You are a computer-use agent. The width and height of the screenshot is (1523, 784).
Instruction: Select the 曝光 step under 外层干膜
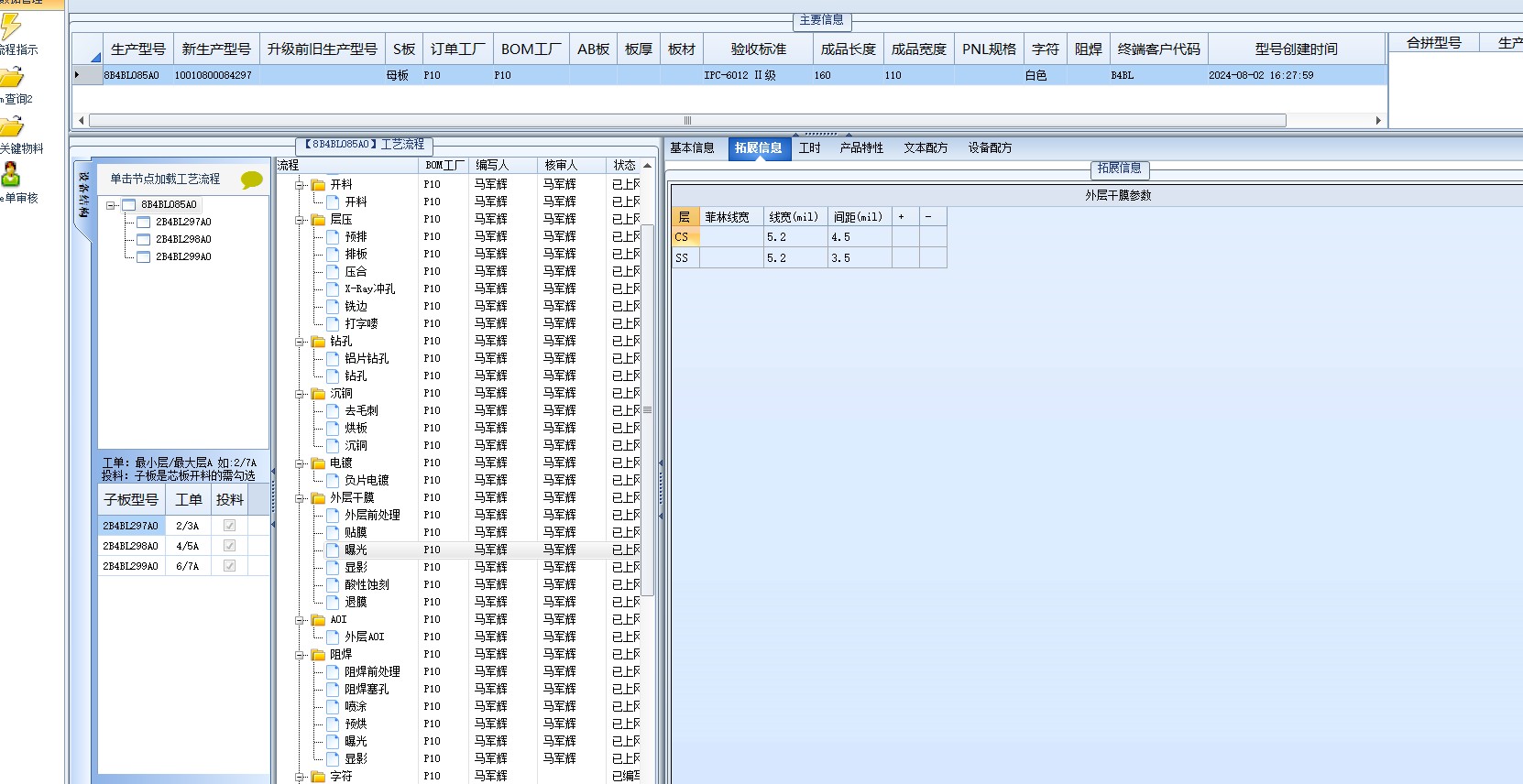pyautogui.click(x=356, y=550)
